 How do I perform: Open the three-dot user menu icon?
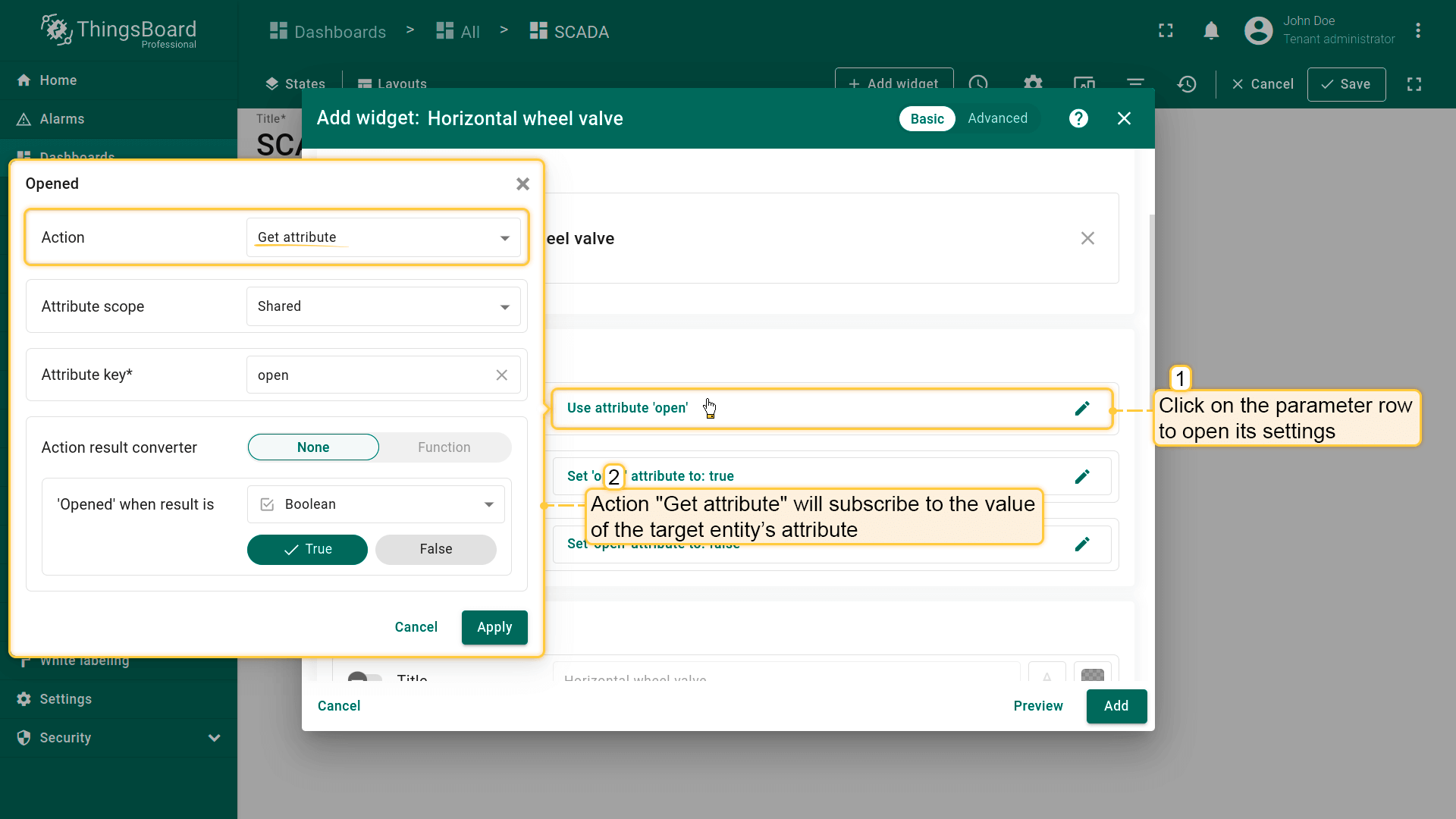point(1417,31)
